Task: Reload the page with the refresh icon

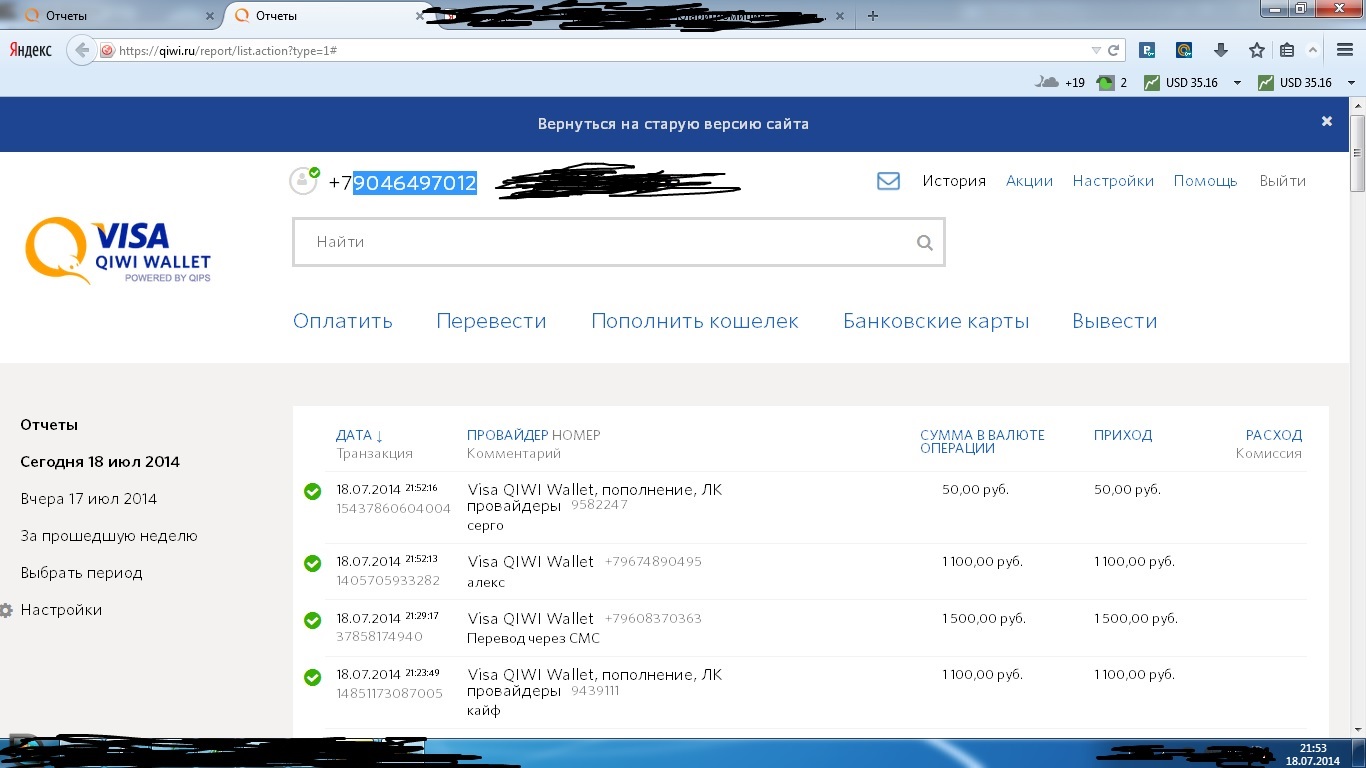Action: (1113, 50)
